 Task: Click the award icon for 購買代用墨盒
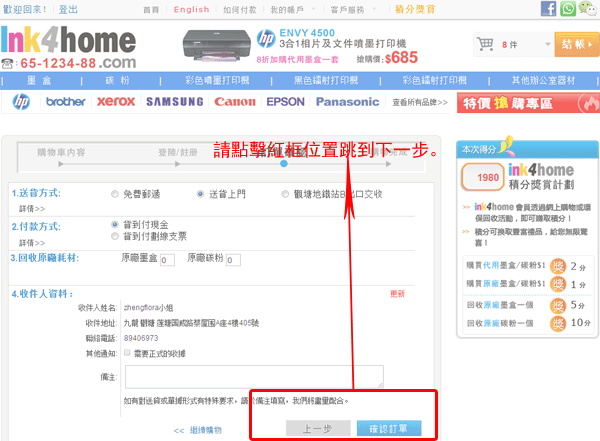tap(558, 266)
